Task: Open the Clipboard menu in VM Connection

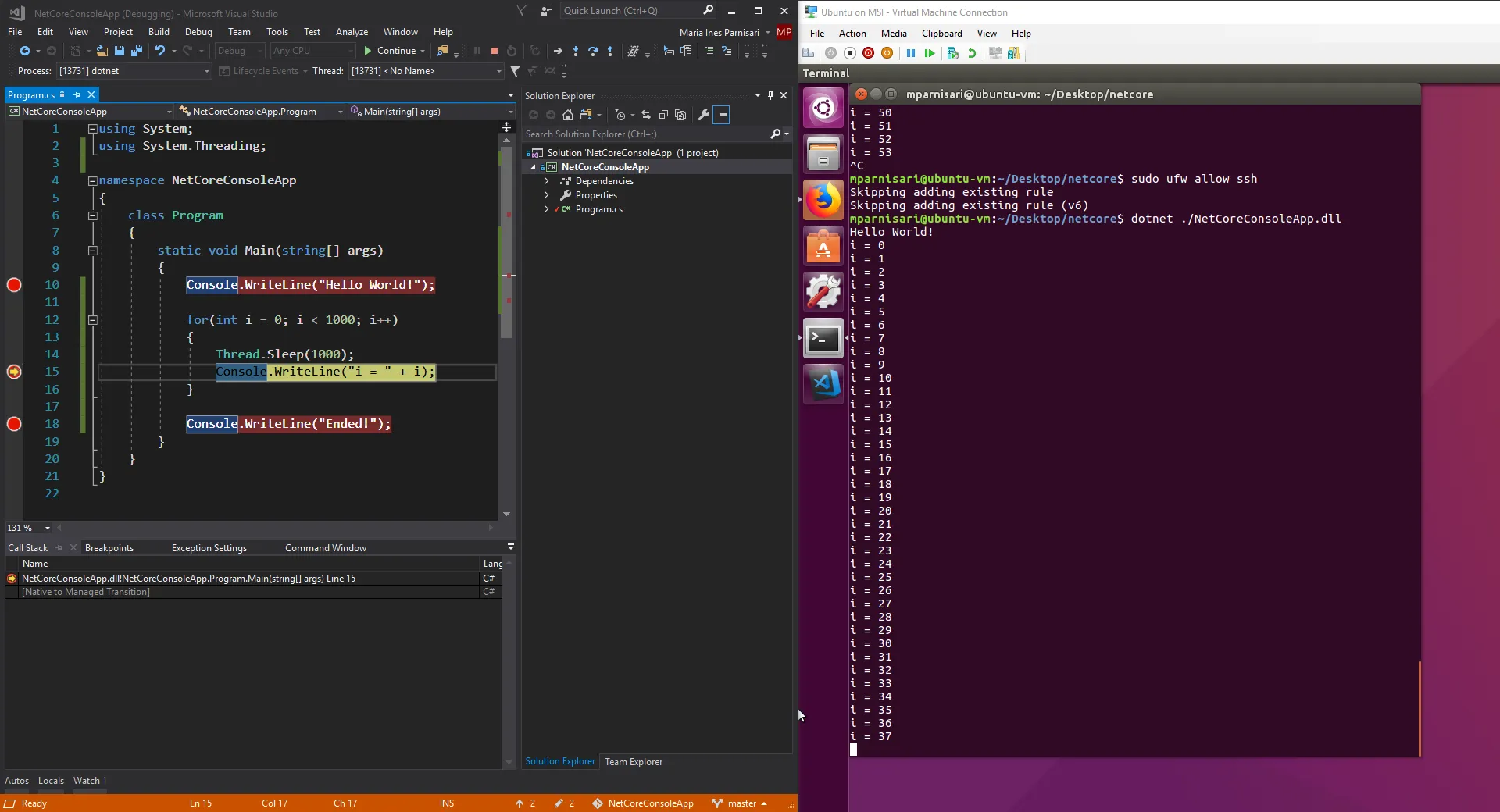Action: click(x=941, y=34)
